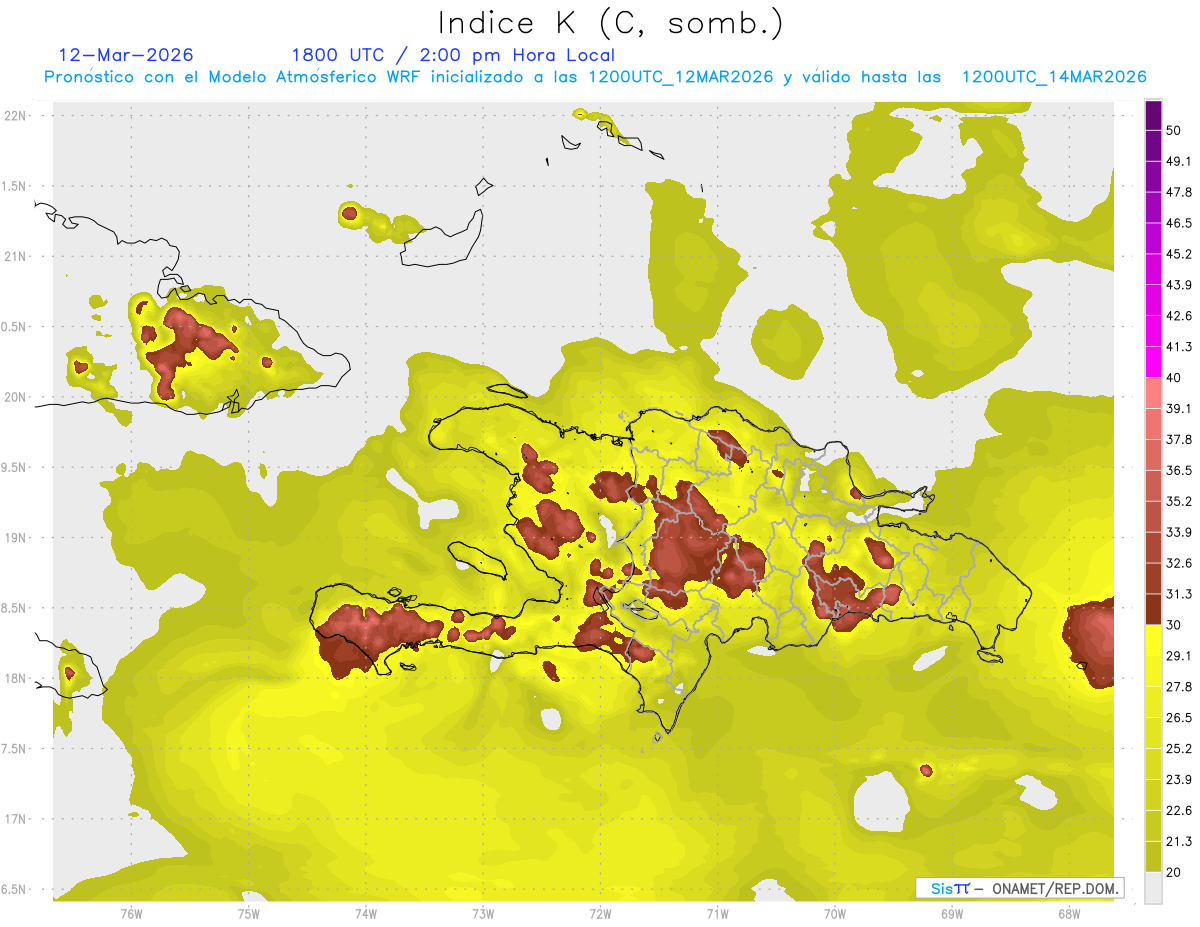This screenshot has width=1200, height=927.
Task: Click colorbar value "50"
Action: click(1175, 130)
